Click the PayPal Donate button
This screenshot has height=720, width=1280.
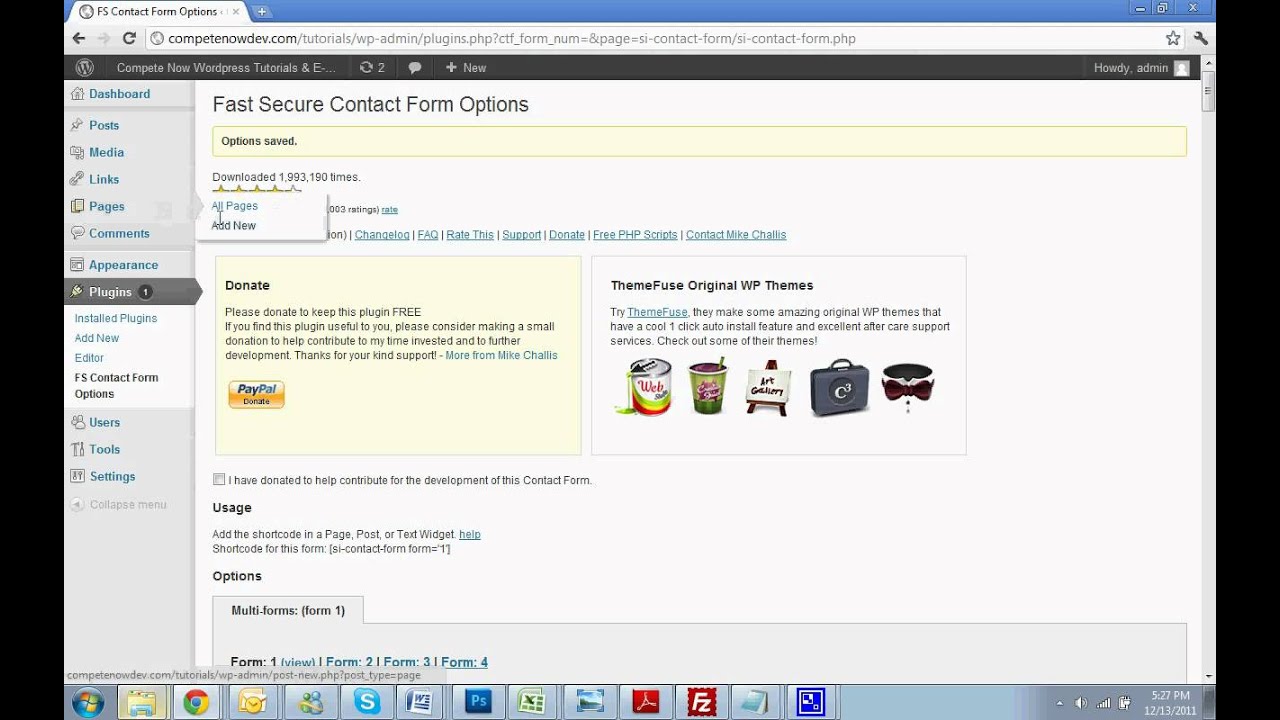[256, 394]
